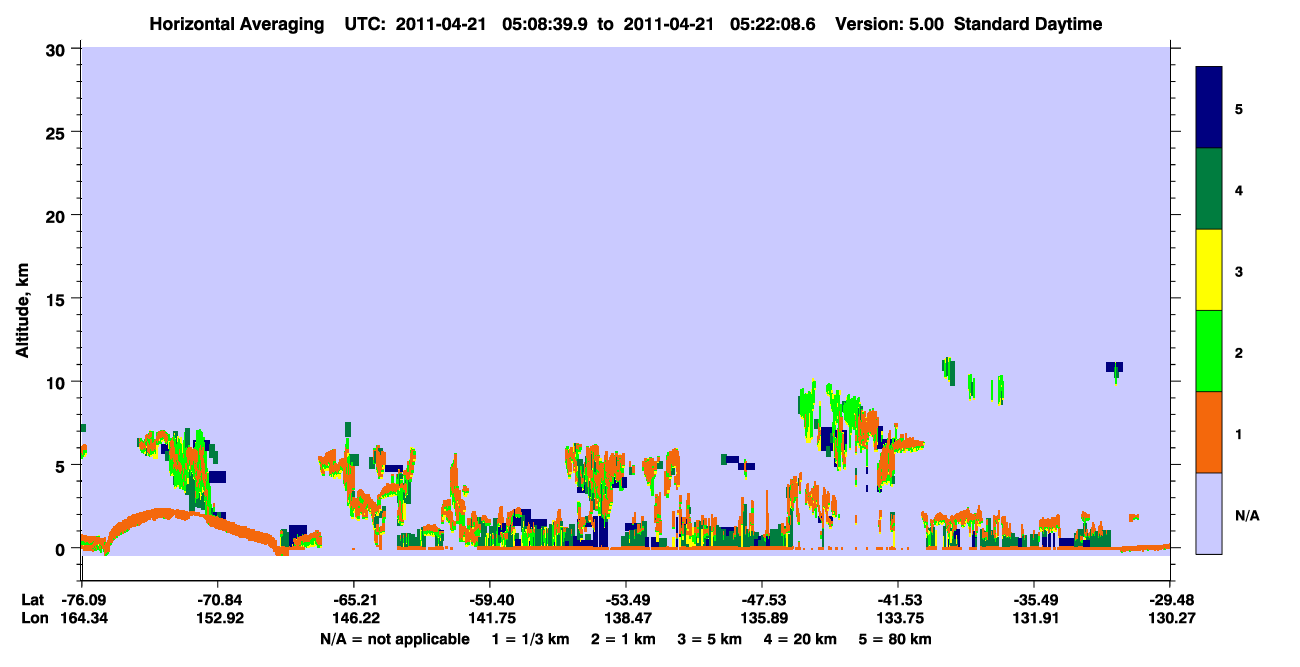Image resolution: width=1300 pixels, height=667 pixels.
Task: Click the 0 altitude tick label
Action: (x=62, y=549)
